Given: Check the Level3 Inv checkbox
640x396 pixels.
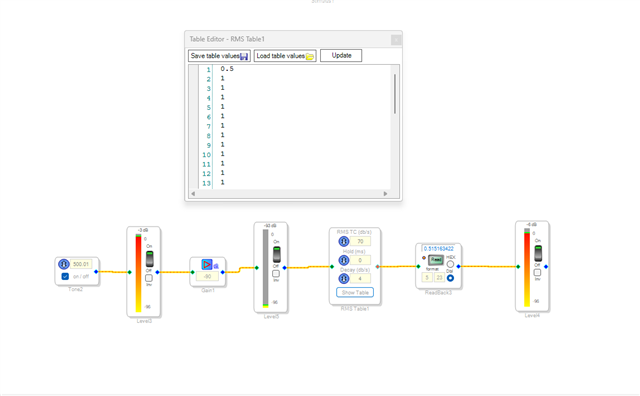Looking at the screenshot, I should pyautogui.click(x=149, y=278).
